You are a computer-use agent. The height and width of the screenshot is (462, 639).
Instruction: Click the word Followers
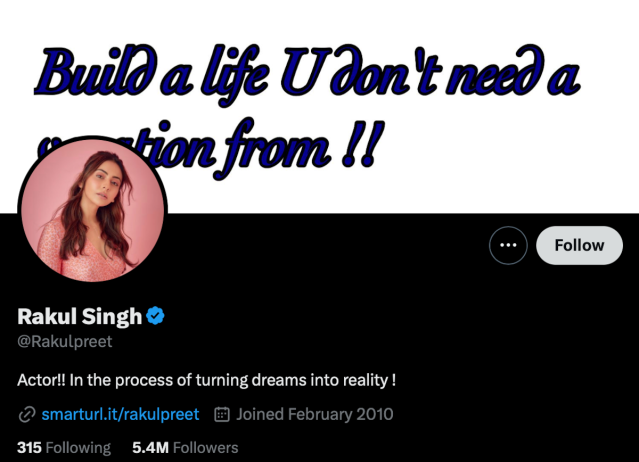(205, 448)
